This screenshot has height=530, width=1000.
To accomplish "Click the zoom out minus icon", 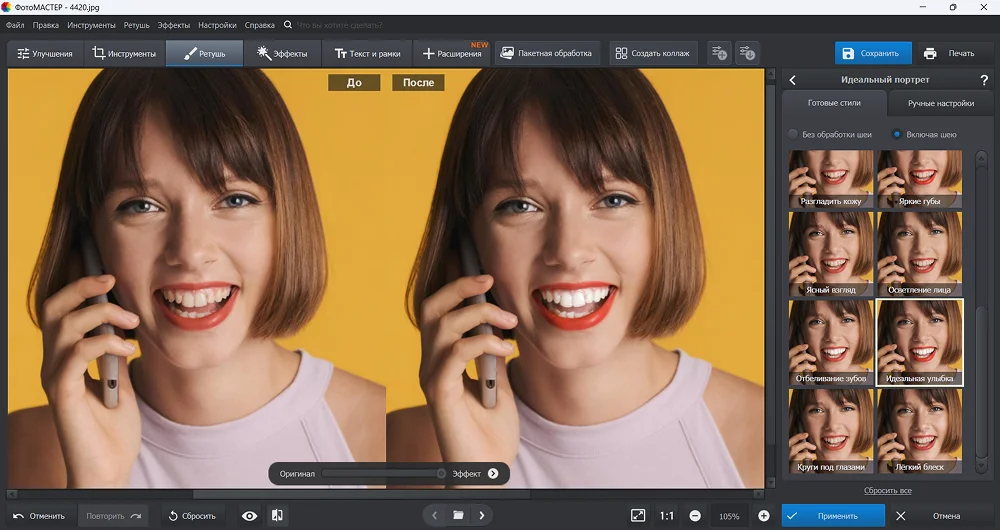I will [695, 516].
